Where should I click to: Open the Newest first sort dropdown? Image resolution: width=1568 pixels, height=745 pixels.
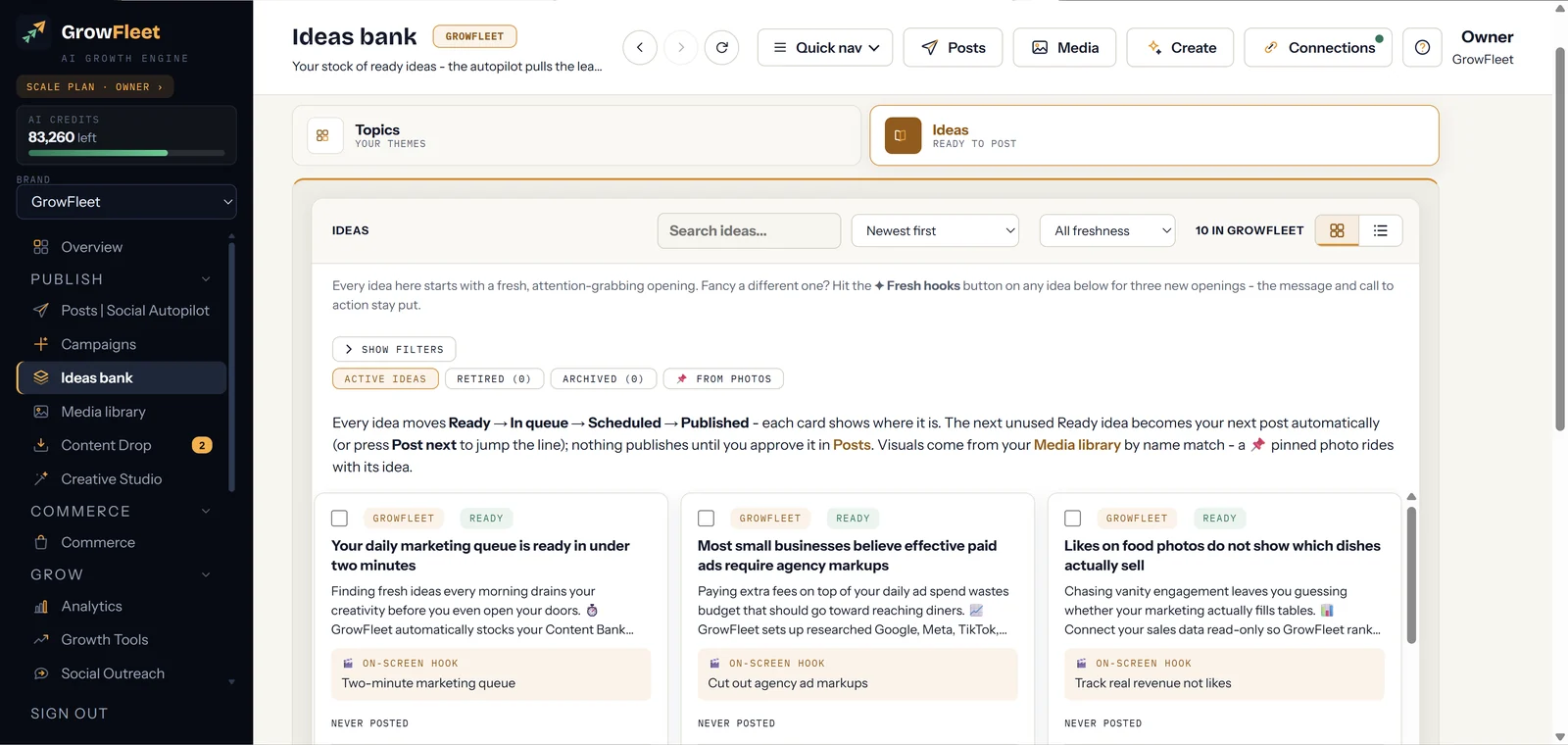935,230
